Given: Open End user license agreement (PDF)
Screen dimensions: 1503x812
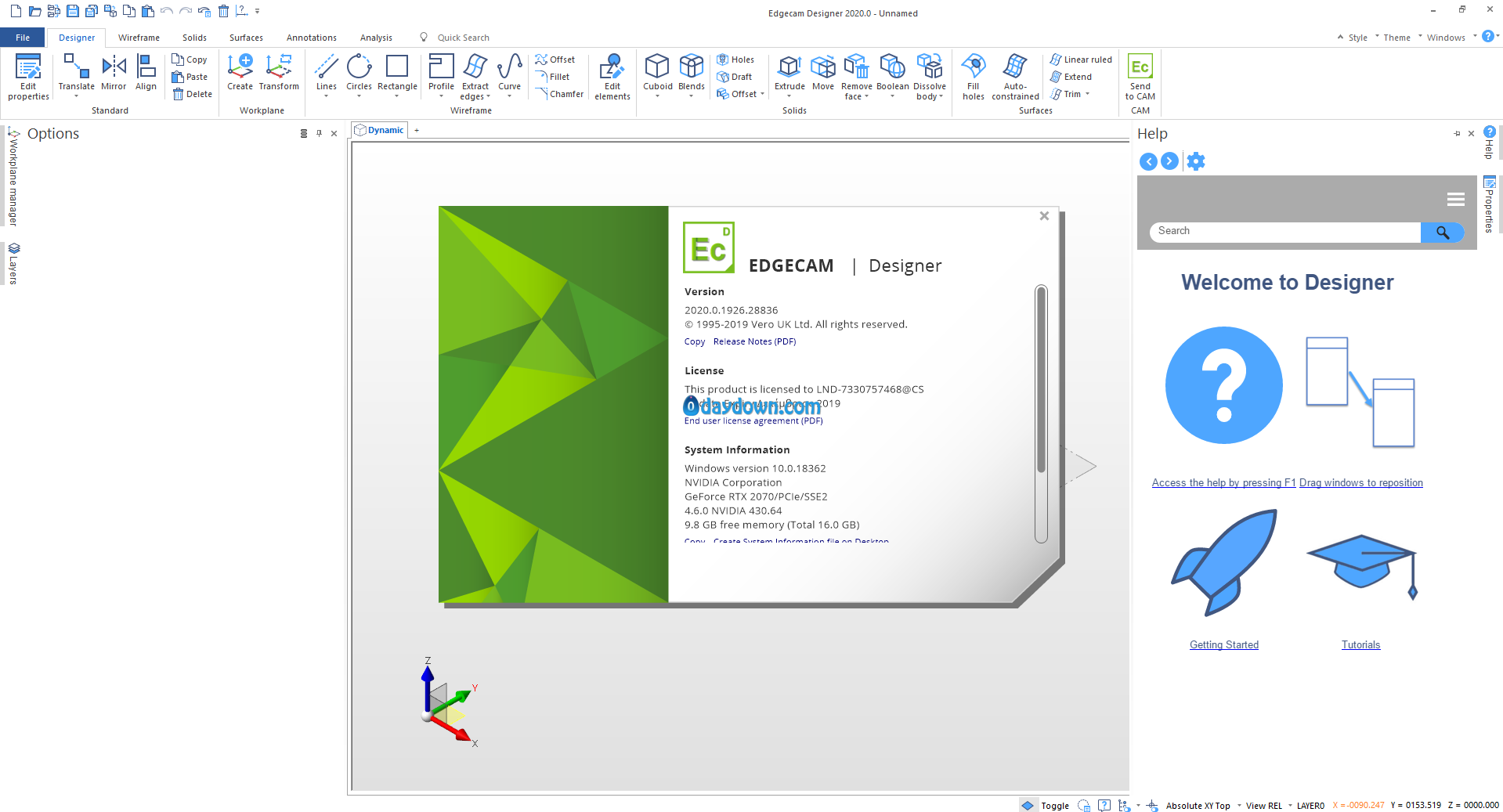Looking at the screenshot, I should (x=753, y=420).
